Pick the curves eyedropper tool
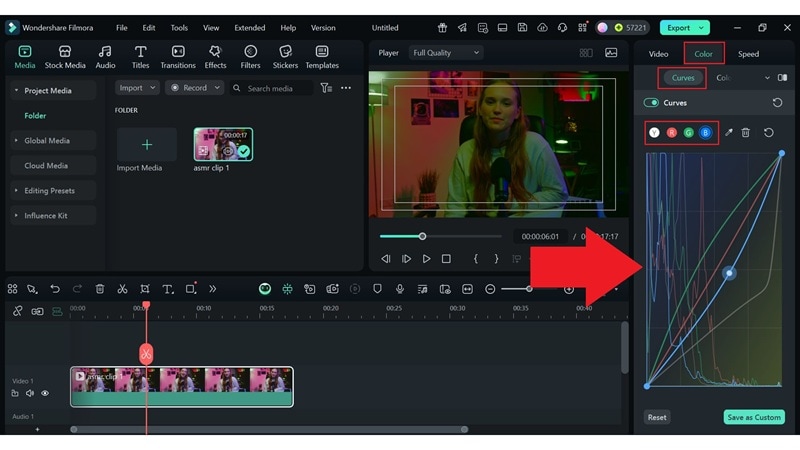Image resolution: width=800 pixels, height=450 pixels. pyautogui.click(x=729, y=133)
